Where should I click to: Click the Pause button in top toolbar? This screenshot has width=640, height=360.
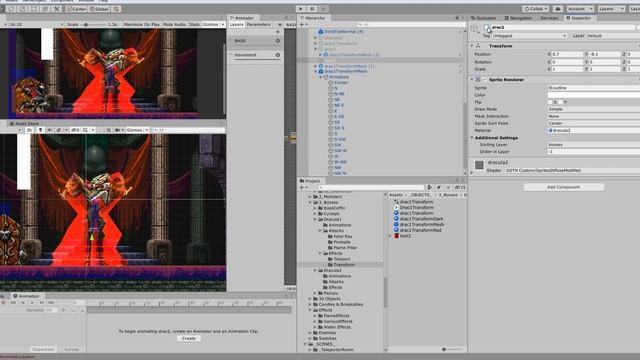pos(312,9)
